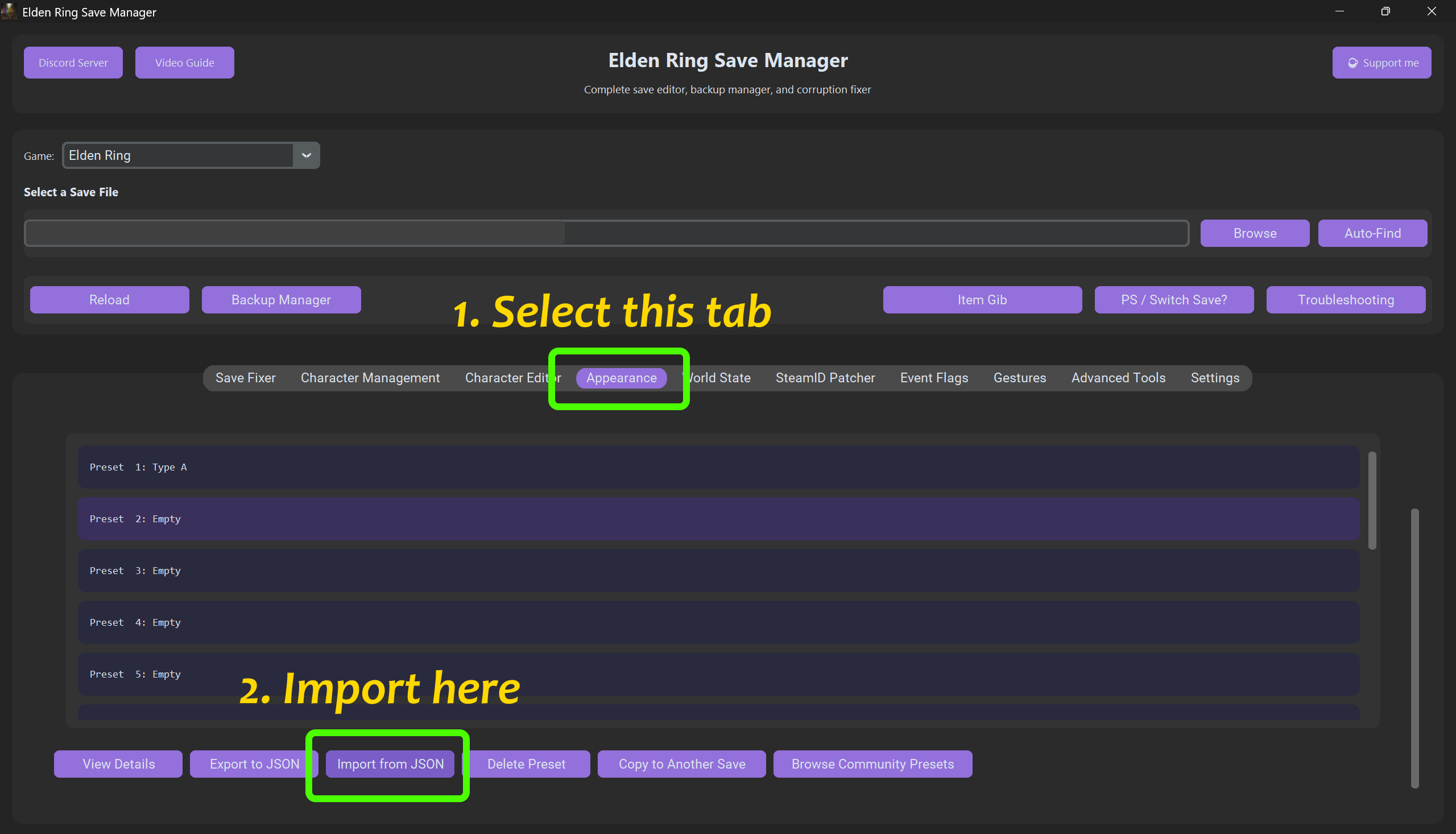
Task: Auto-Find the save file
Action: pyautogui.click(x=1372, y=233)
